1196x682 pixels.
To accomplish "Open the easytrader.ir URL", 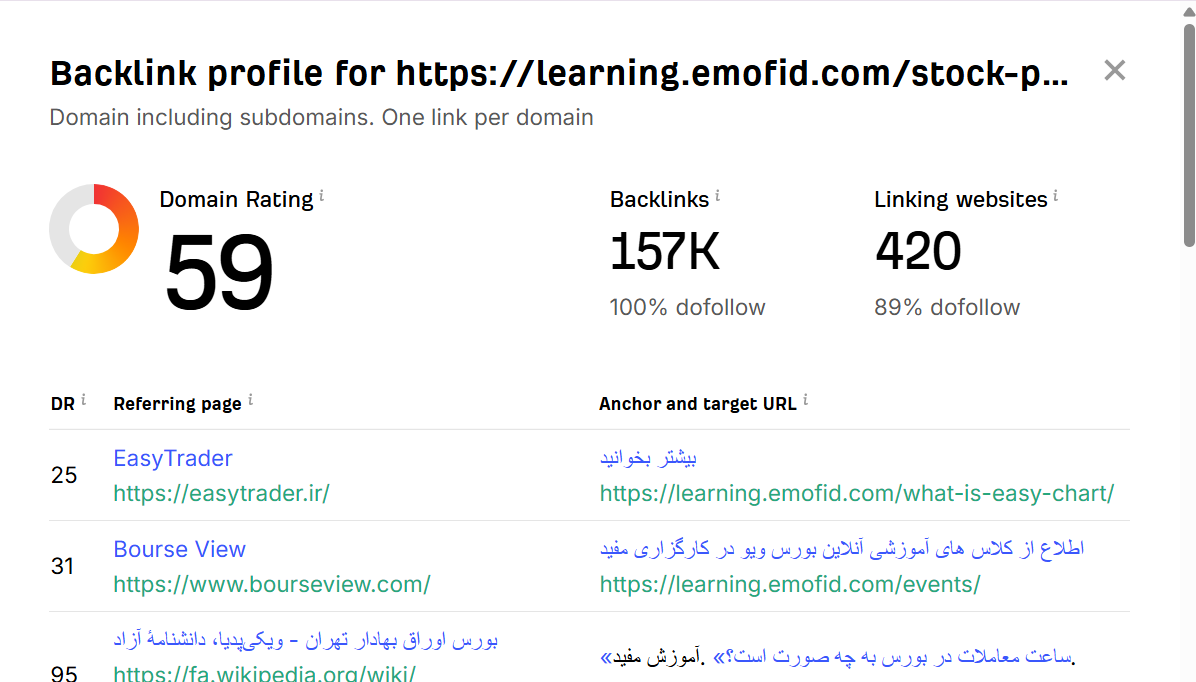I will [221, 493].
